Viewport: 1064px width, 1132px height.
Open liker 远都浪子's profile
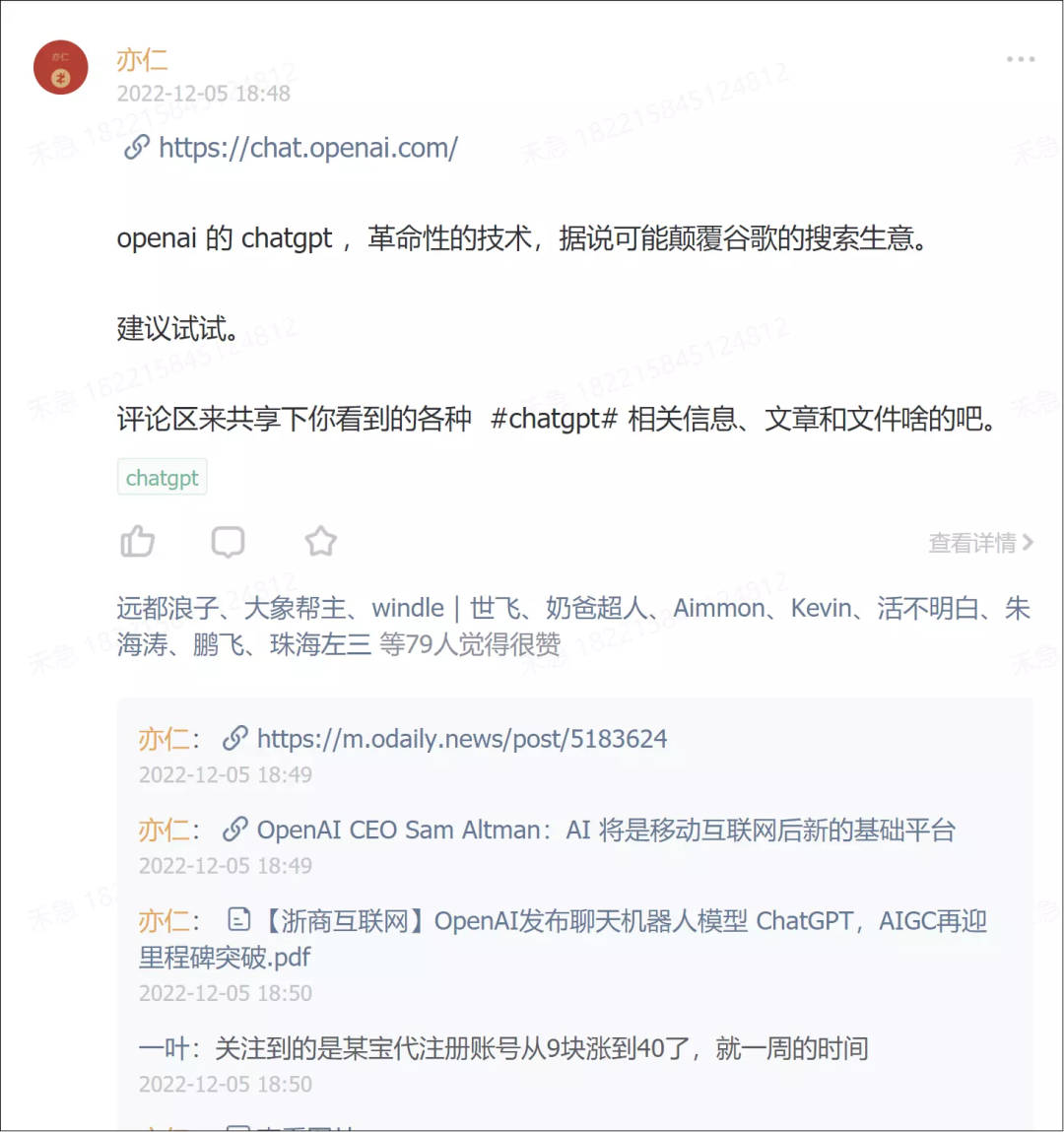click(167, 608)
